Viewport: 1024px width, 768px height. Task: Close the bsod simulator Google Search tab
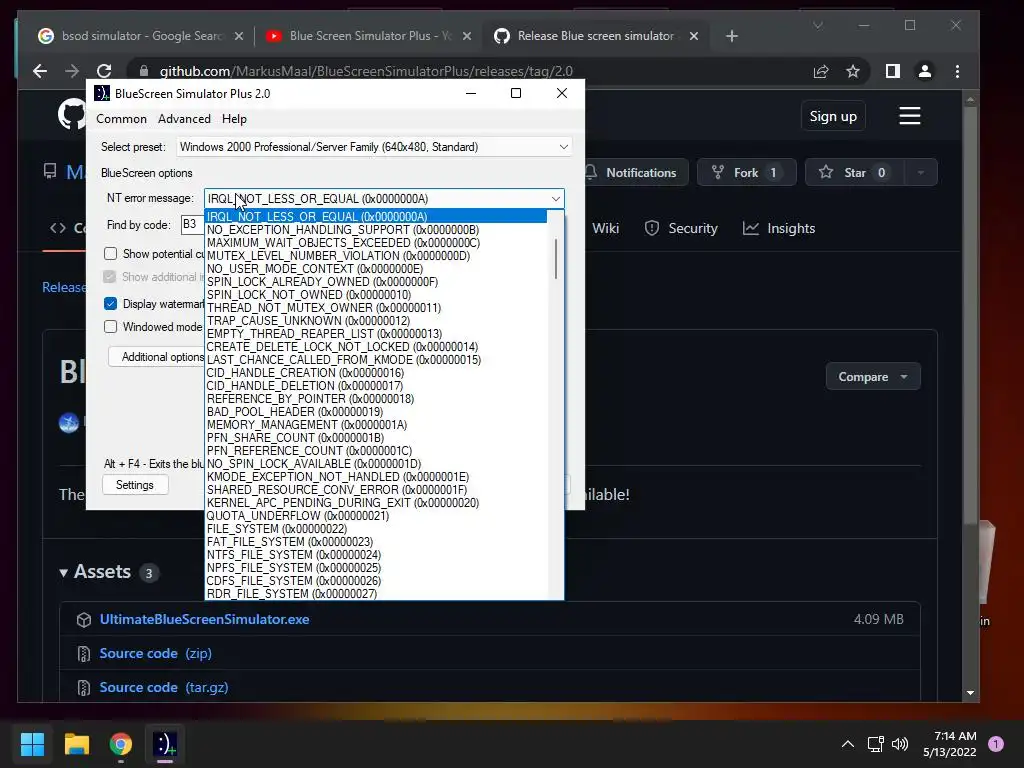point(239,36)
